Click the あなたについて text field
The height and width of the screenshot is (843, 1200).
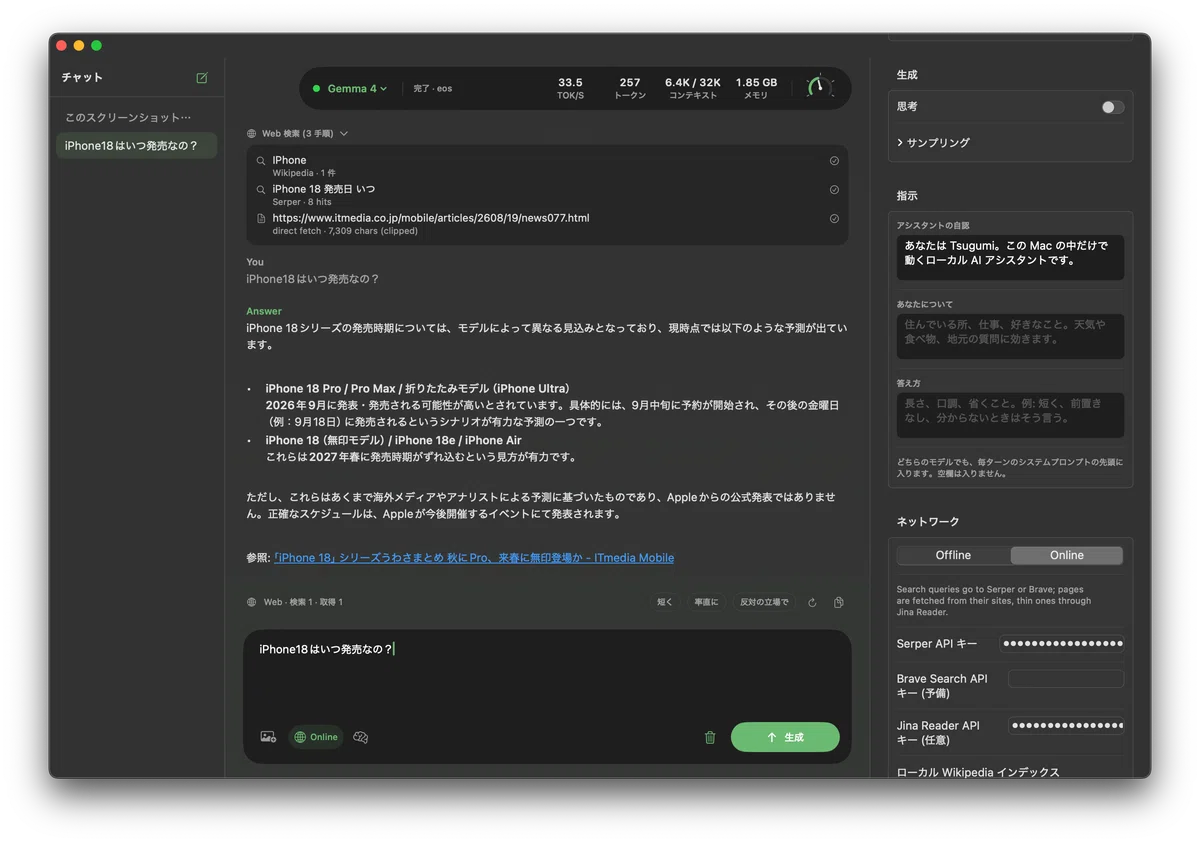(x=1010, y=336)
